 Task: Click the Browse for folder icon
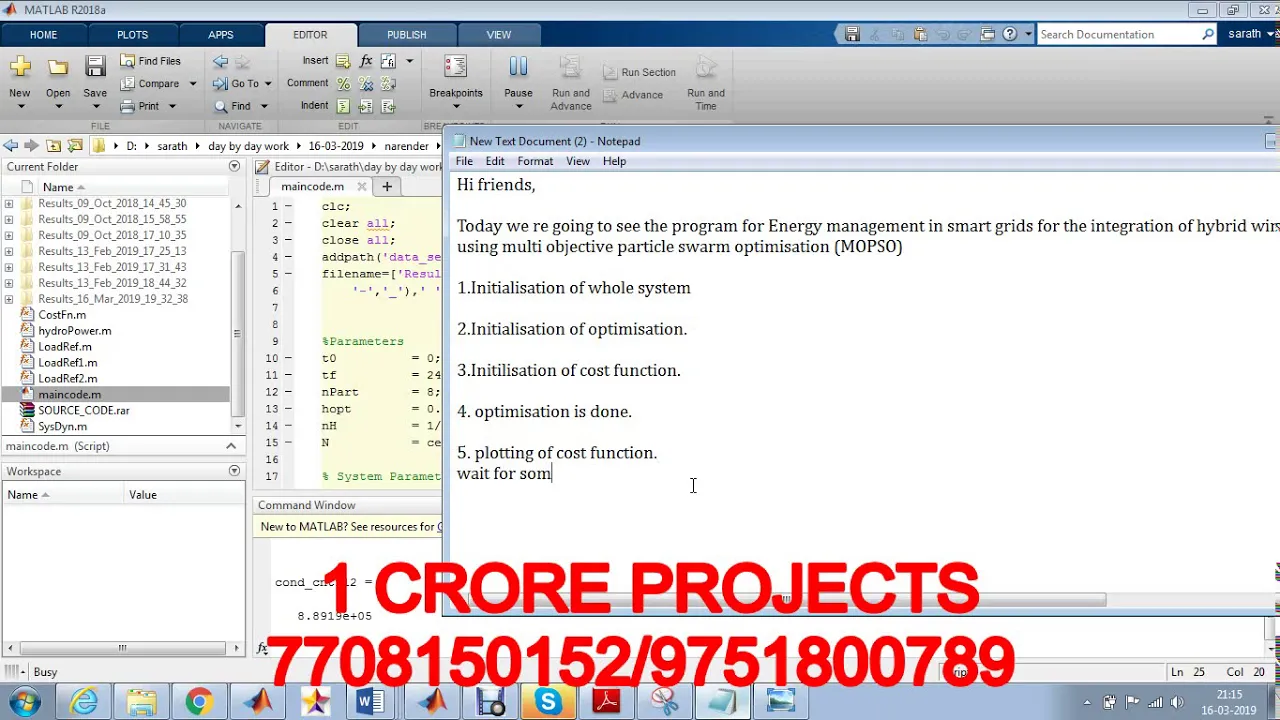pyautogui.click(x=74, y=146)
